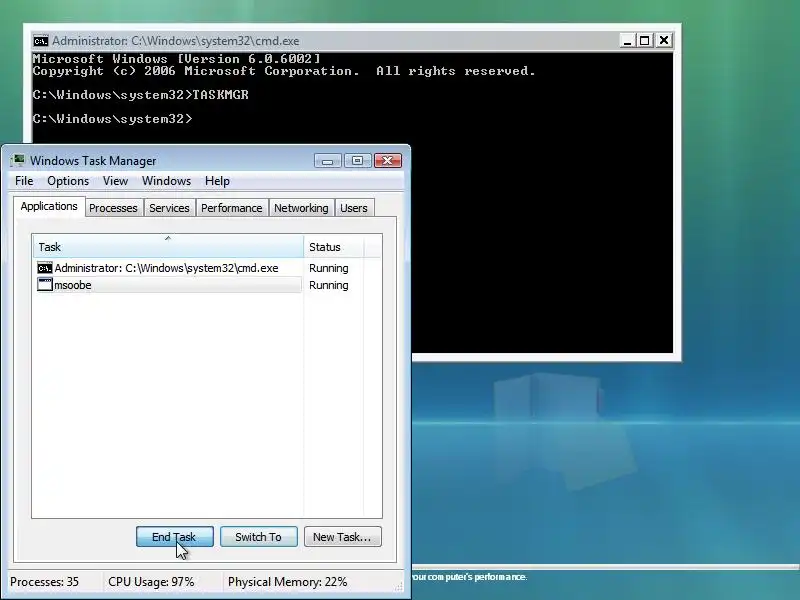
Task: Click the TASKMGR command line in cmd
Action: click(x=140, y=95)
